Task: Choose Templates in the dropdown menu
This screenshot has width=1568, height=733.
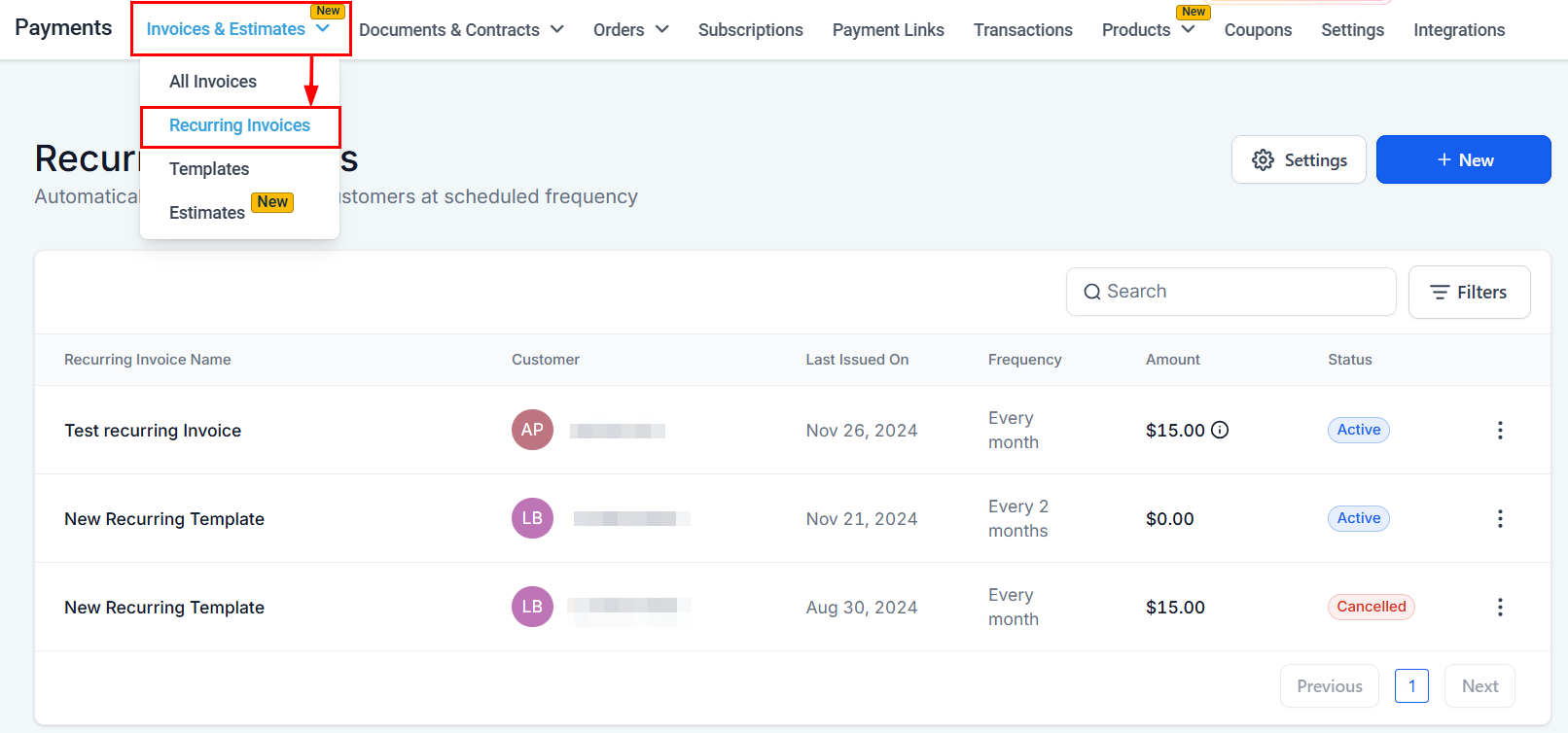Action: point(209,169)
